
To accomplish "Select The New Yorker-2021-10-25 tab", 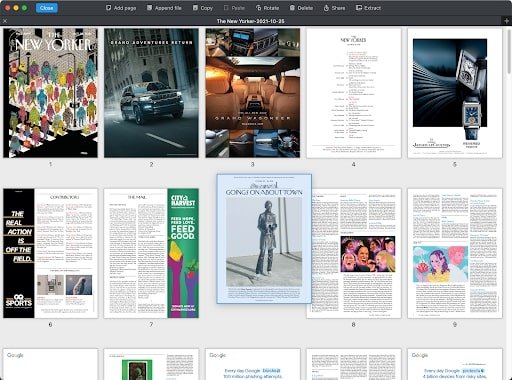I will 251,21.
